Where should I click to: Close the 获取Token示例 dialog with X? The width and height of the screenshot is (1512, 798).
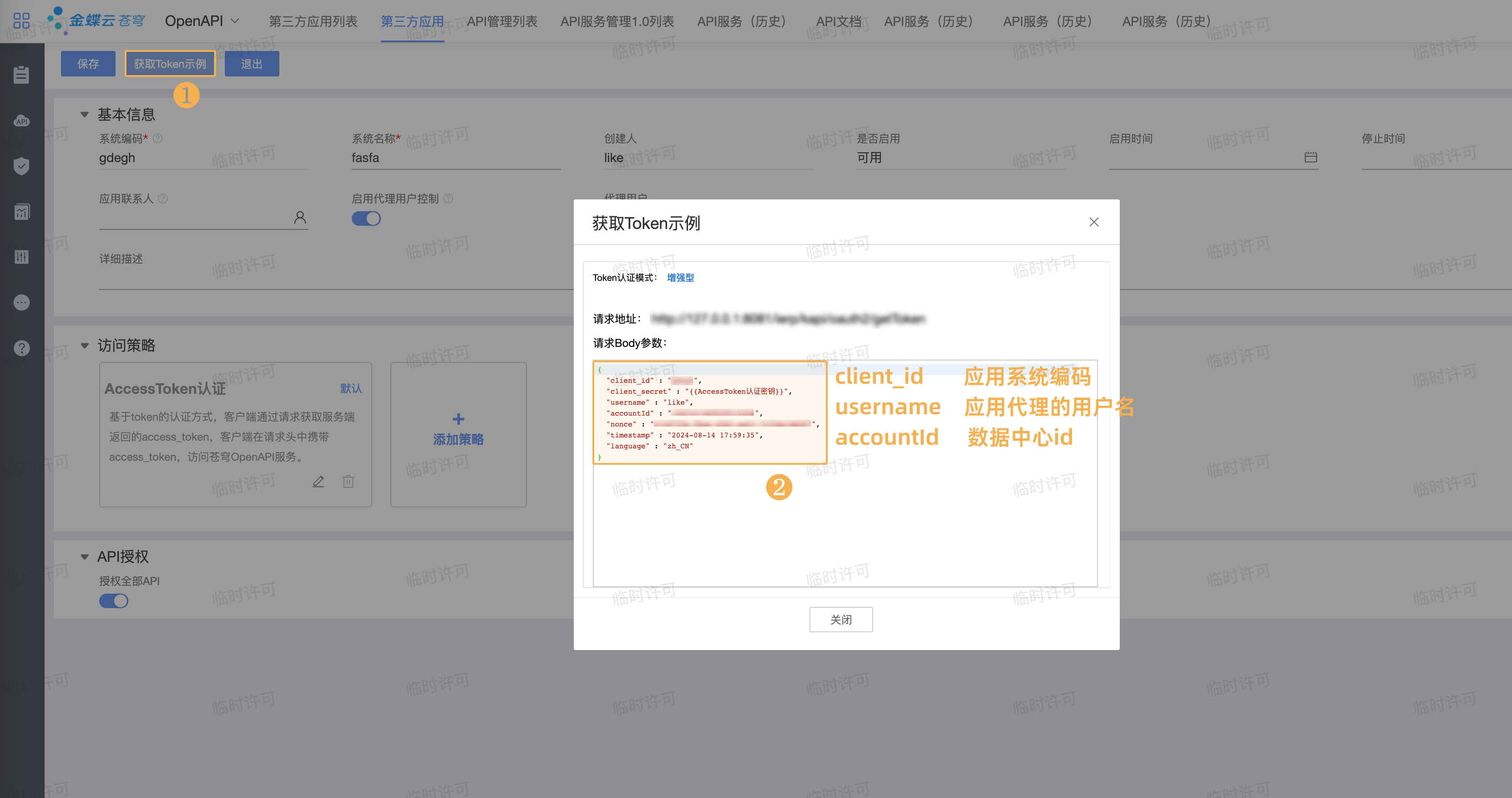[1093, 222]
